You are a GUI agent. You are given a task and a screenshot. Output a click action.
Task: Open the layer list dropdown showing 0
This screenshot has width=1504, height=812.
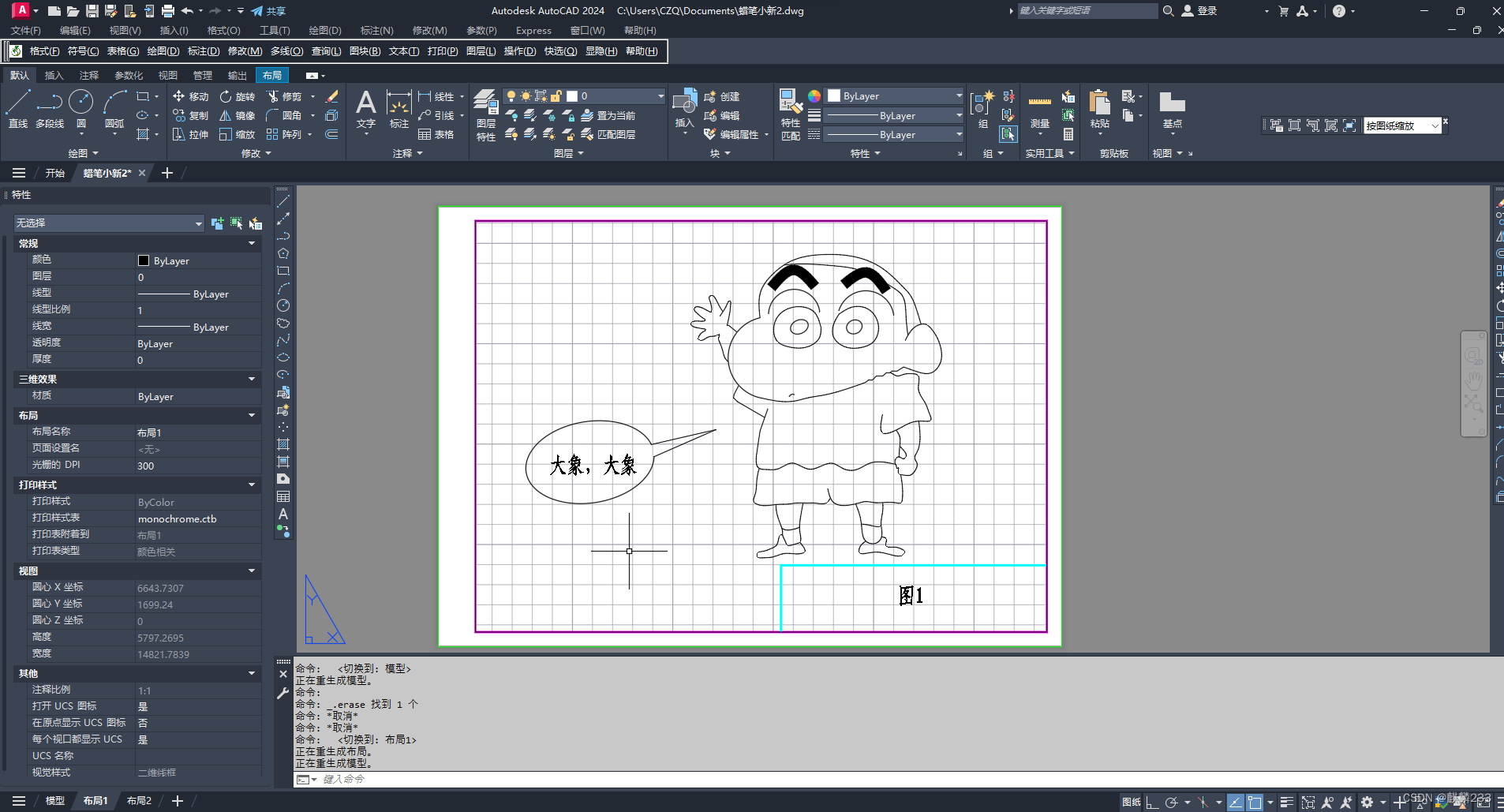click(x=585, y=96)
